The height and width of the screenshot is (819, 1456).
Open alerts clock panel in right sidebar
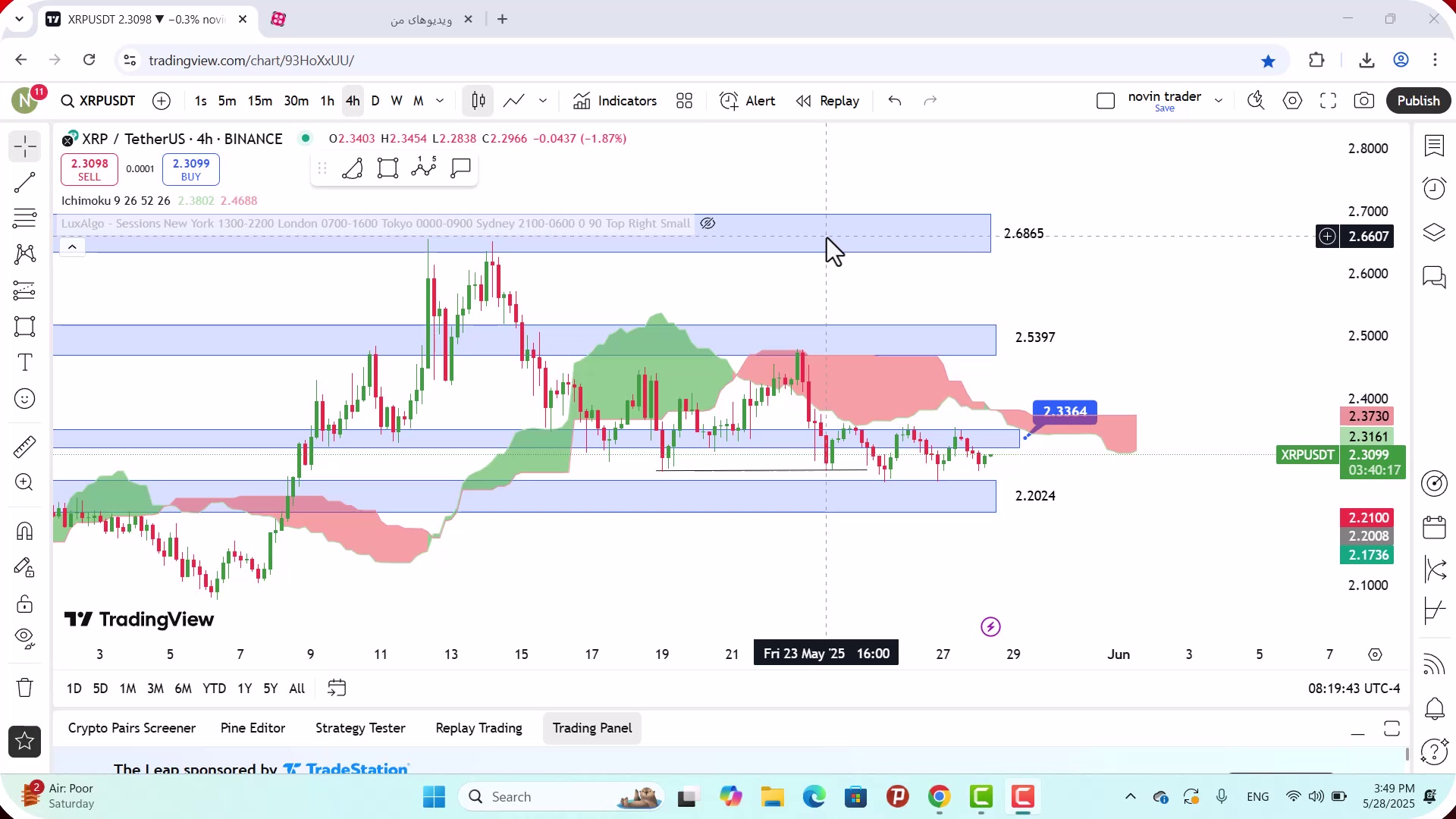point(1434,188)
